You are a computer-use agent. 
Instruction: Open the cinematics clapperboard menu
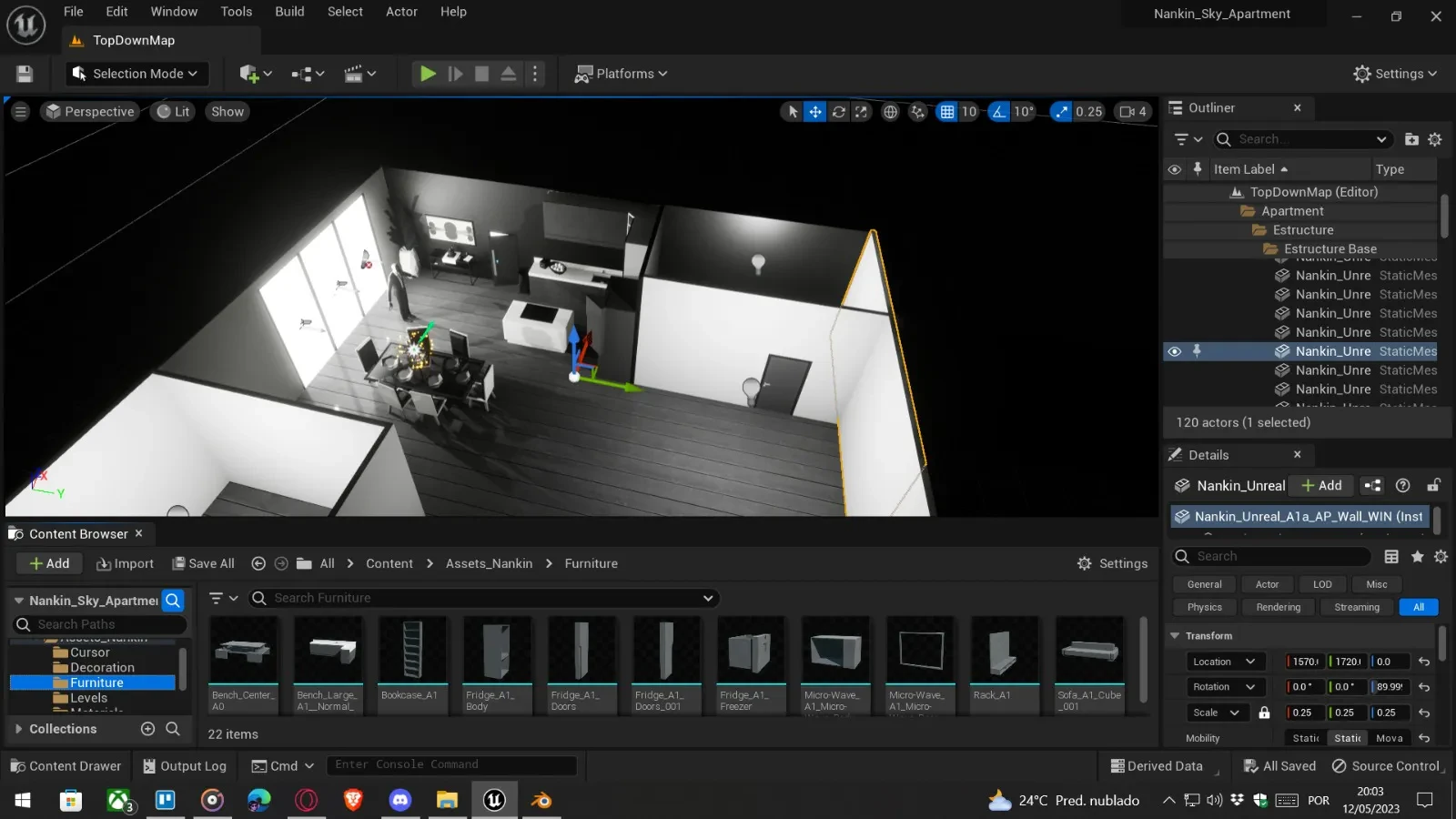(x=360, y=74)
